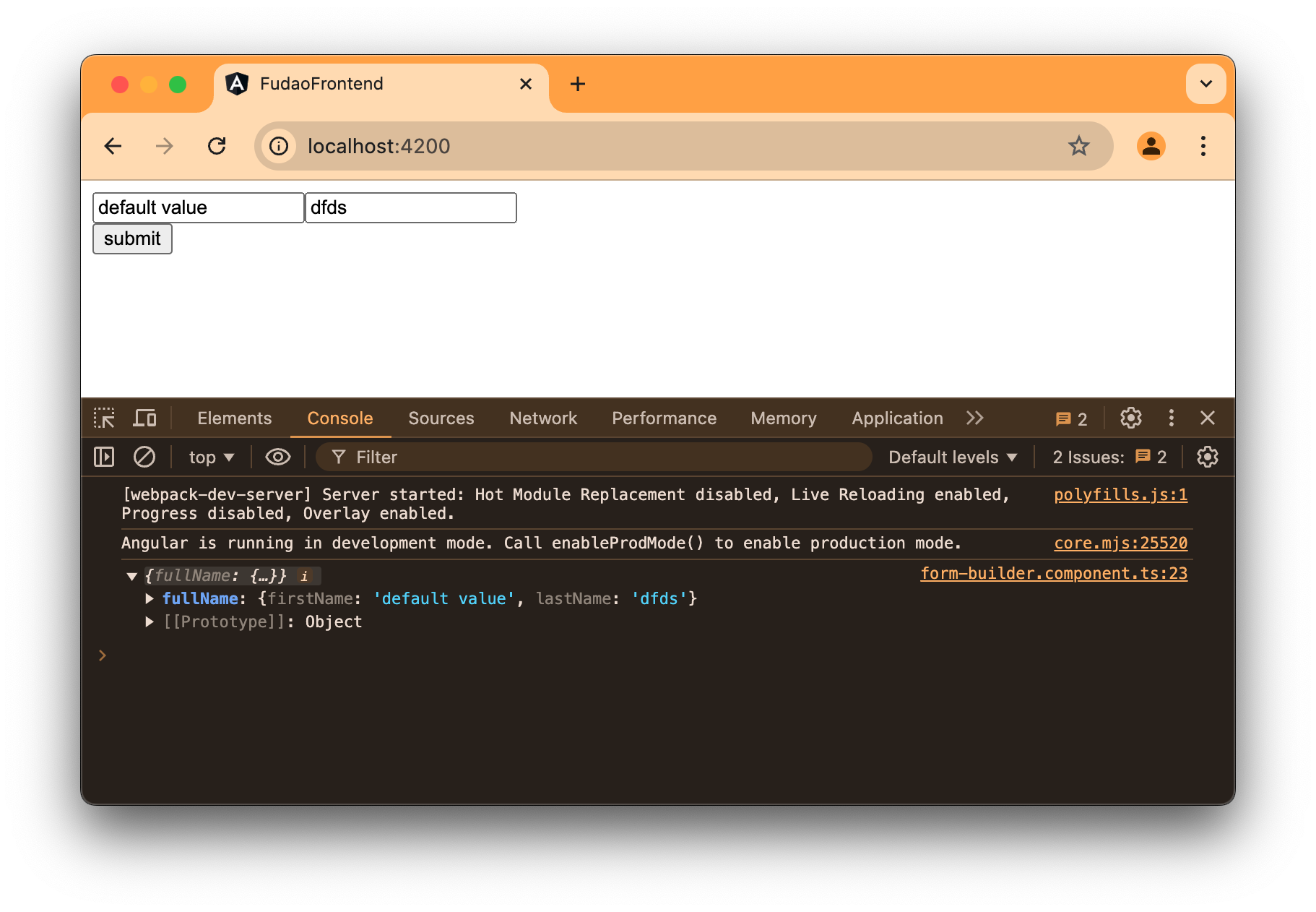Click the submit button
The width and height of the screenshot is (1316, 912).
[132, 238]
